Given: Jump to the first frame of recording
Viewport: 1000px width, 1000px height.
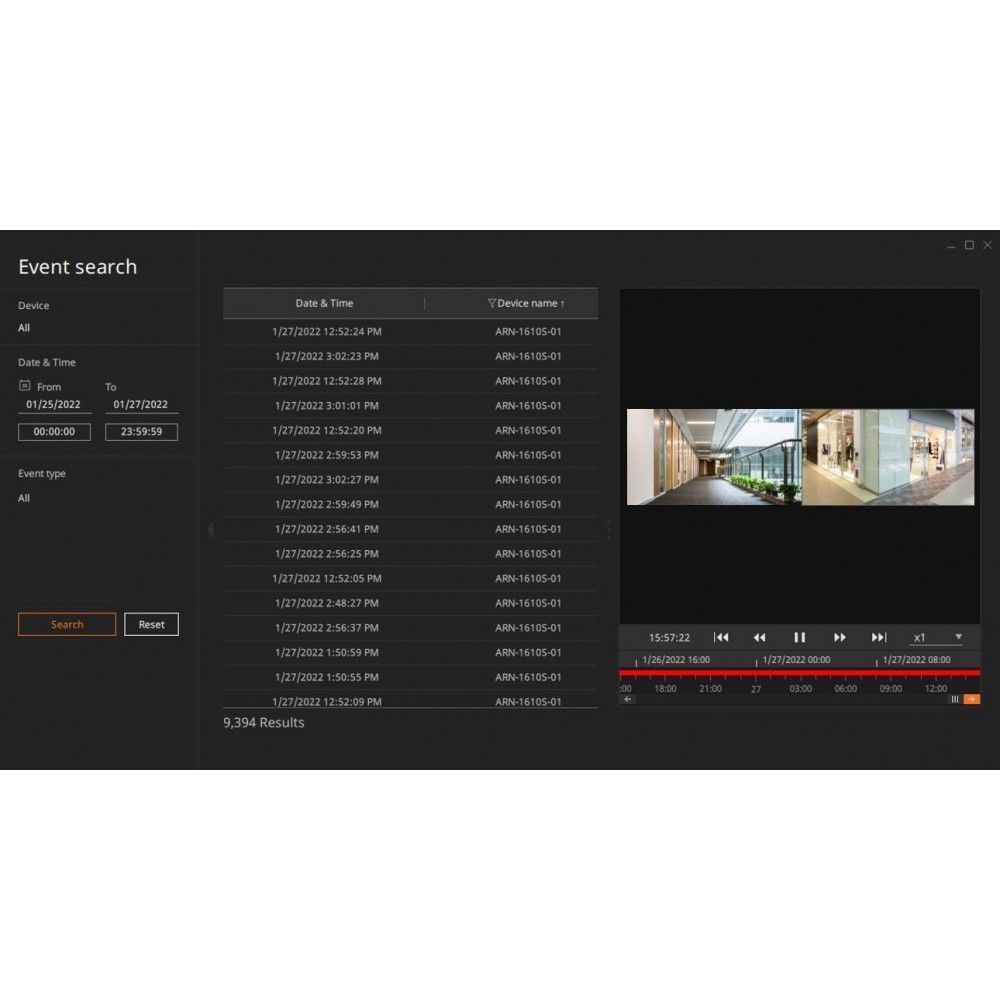Looking at the screenshot, I should (721, 637).
